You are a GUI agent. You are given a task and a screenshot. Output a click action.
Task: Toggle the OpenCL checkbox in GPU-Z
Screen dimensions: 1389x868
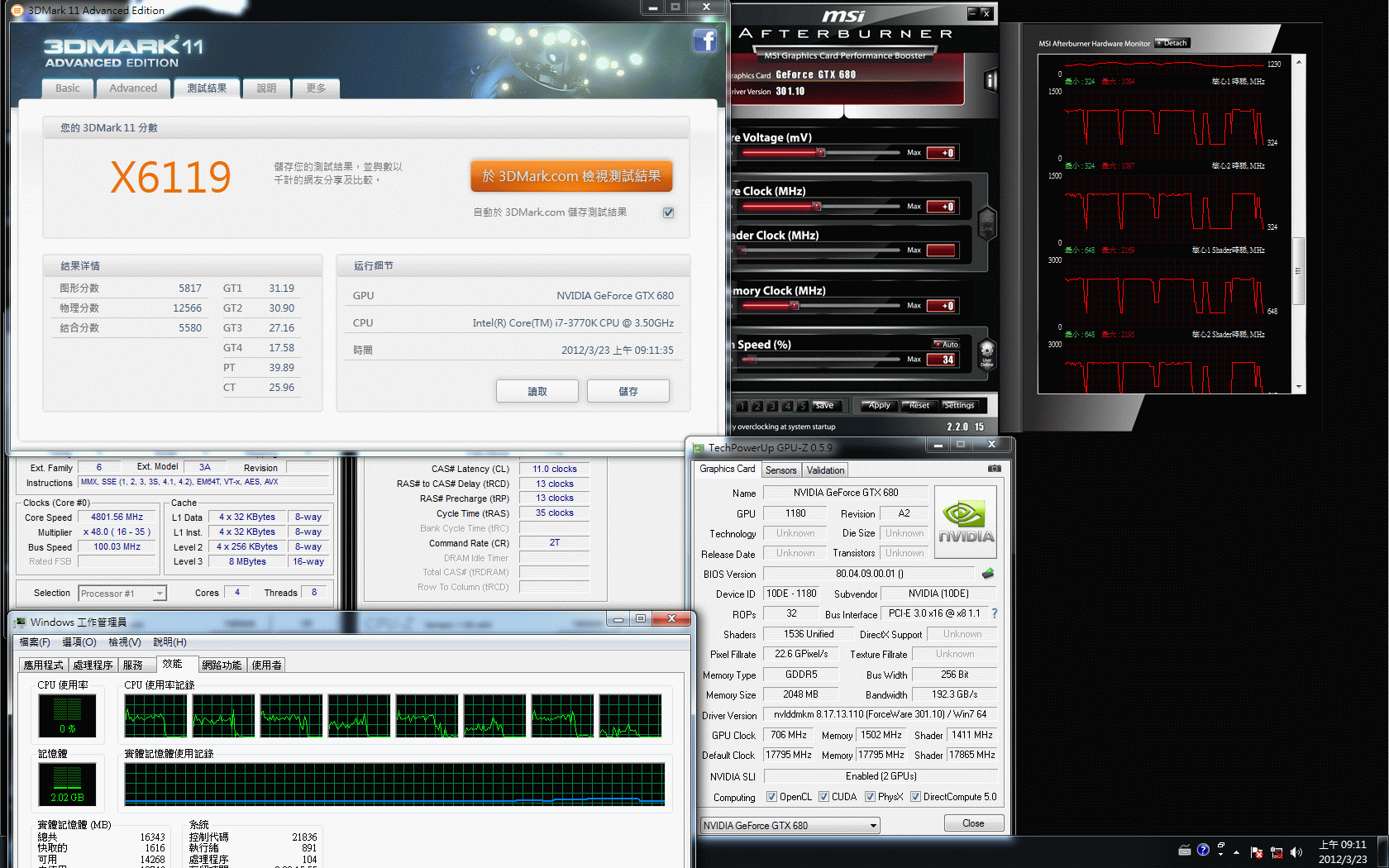(x=771, y=797)
